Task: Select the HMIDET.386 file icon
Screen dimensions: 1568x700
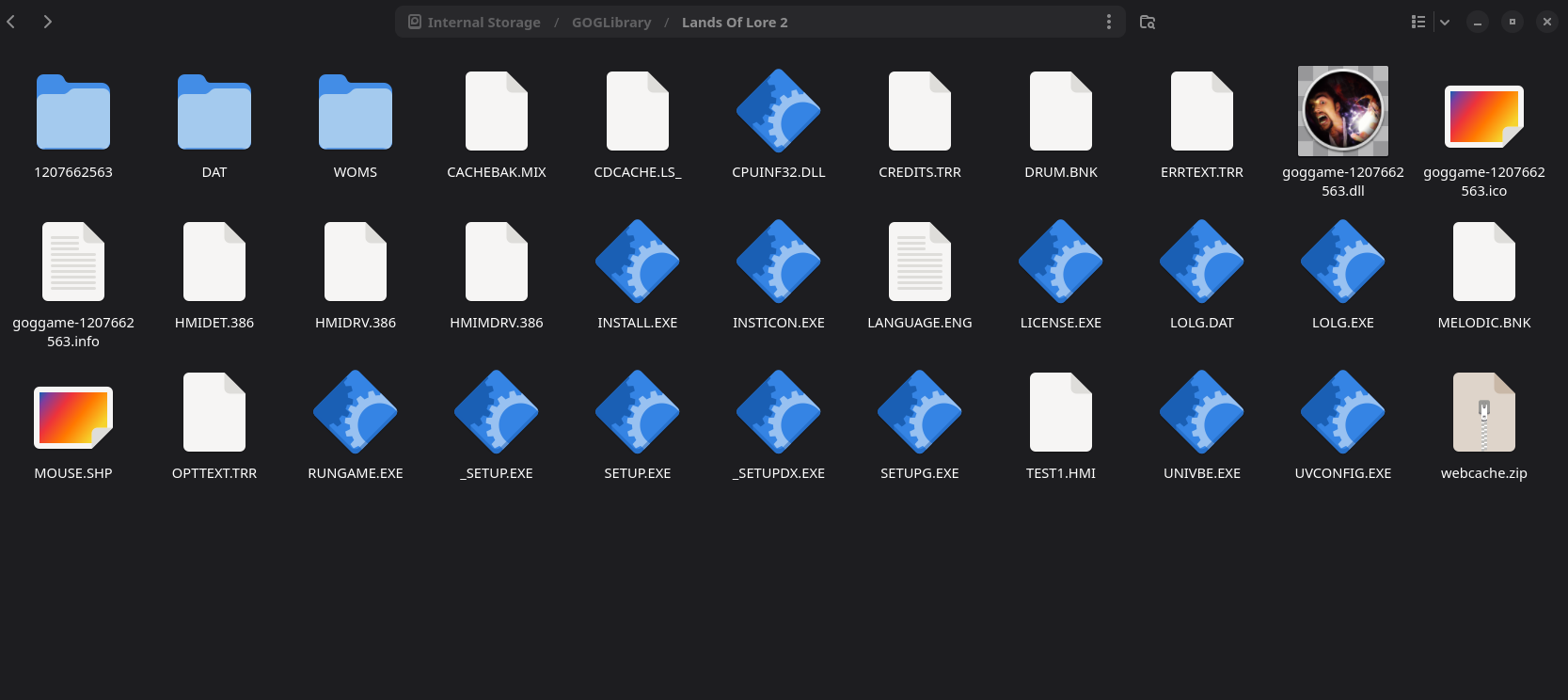Action: (214, 262)
